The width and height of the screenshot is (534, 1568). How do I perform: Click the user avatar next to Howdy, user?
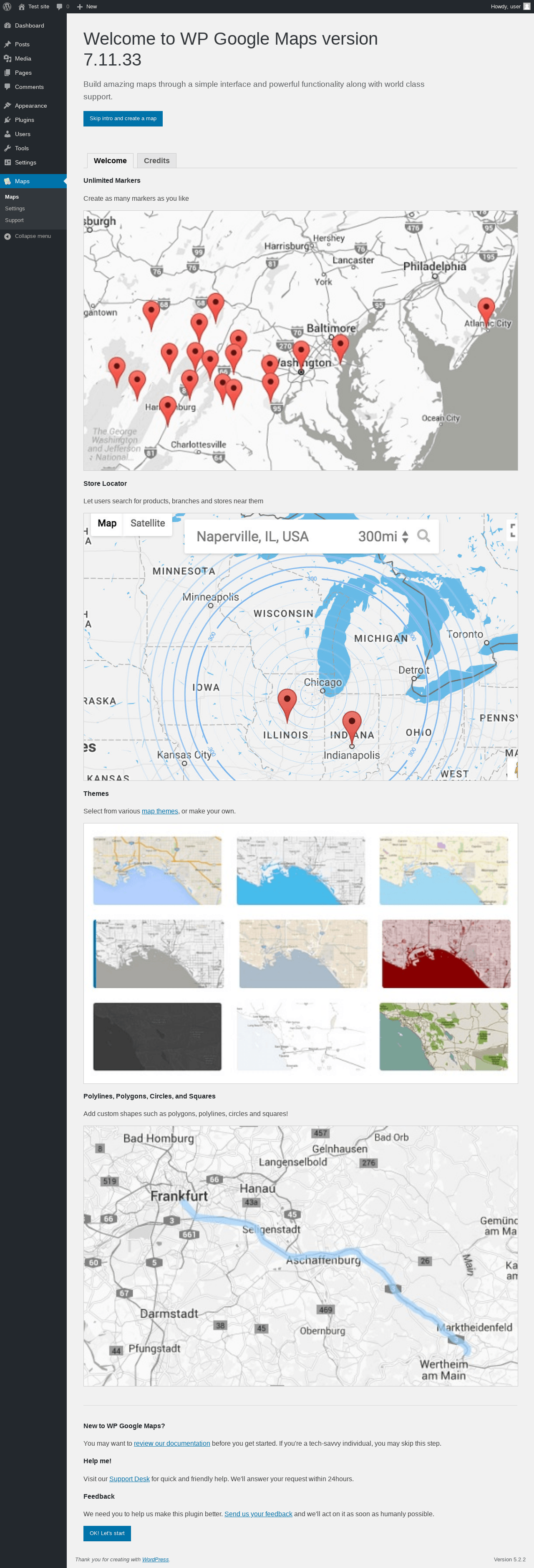click(x=527, y=7)
